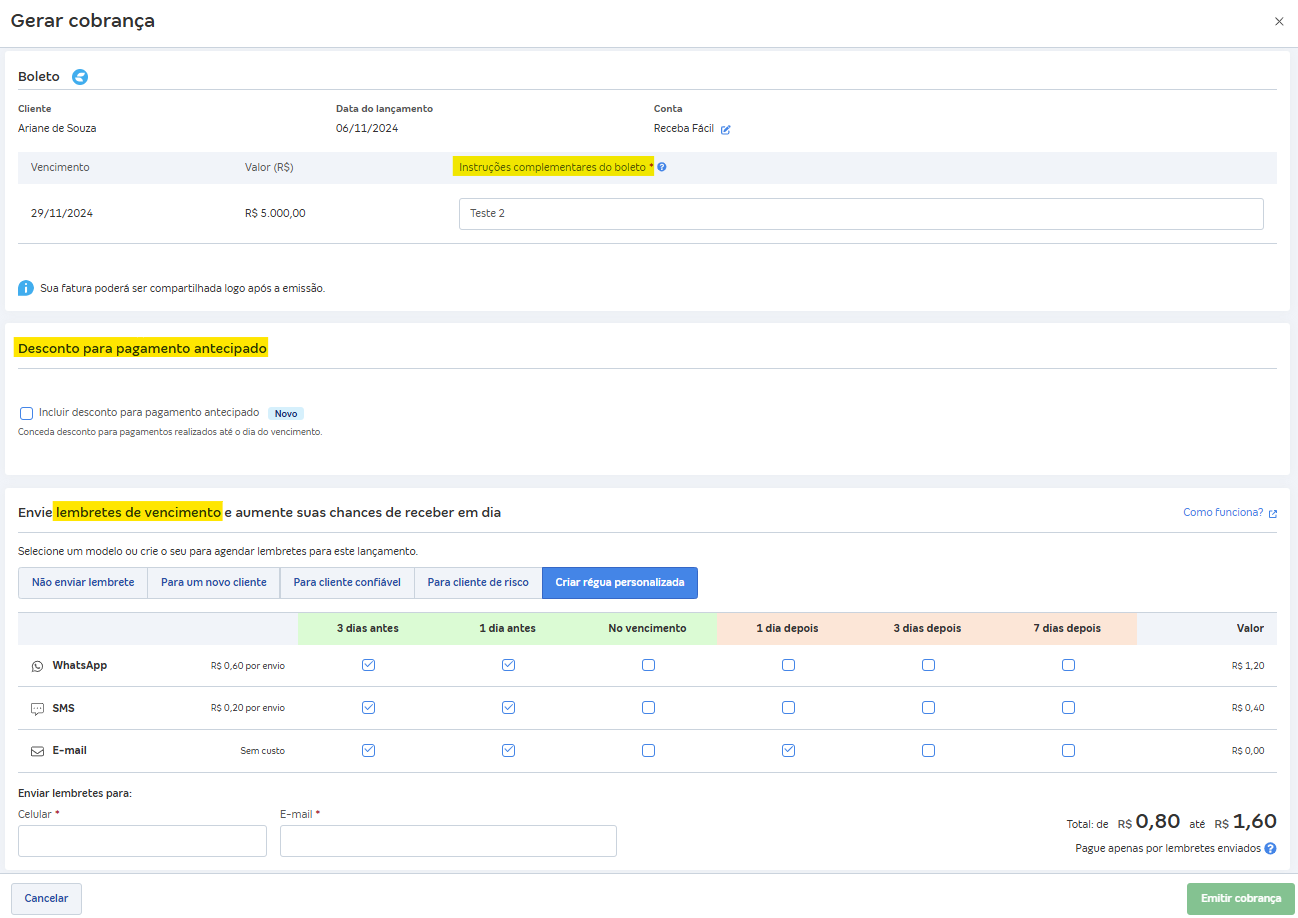Click the Sem custo label
This screenshot has height=918, width=1298.
262,750
